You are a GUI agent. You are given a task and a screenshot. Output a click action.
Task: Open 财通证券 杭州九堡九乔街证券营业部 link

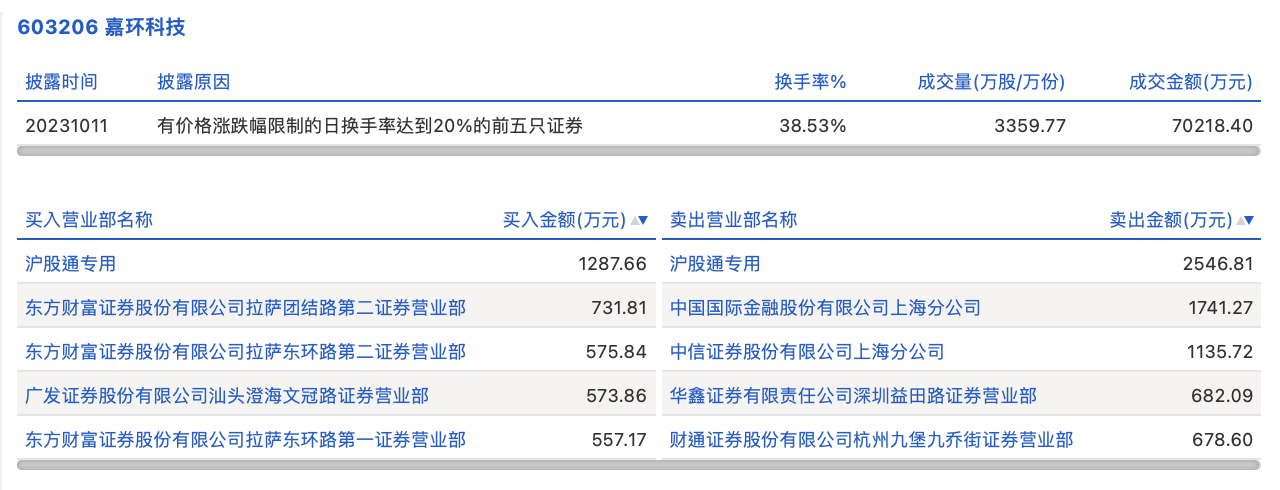[x=871, y=440]
